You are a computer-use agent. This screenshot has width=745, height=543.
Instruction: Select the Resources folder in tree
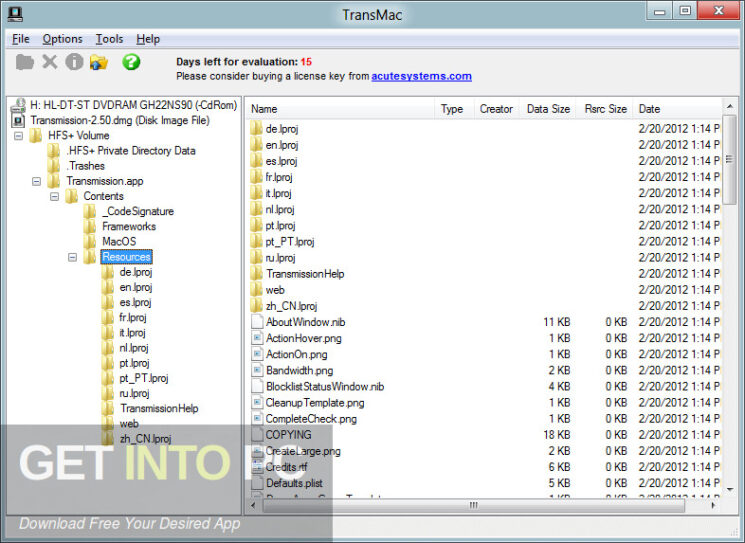(126, 257)
